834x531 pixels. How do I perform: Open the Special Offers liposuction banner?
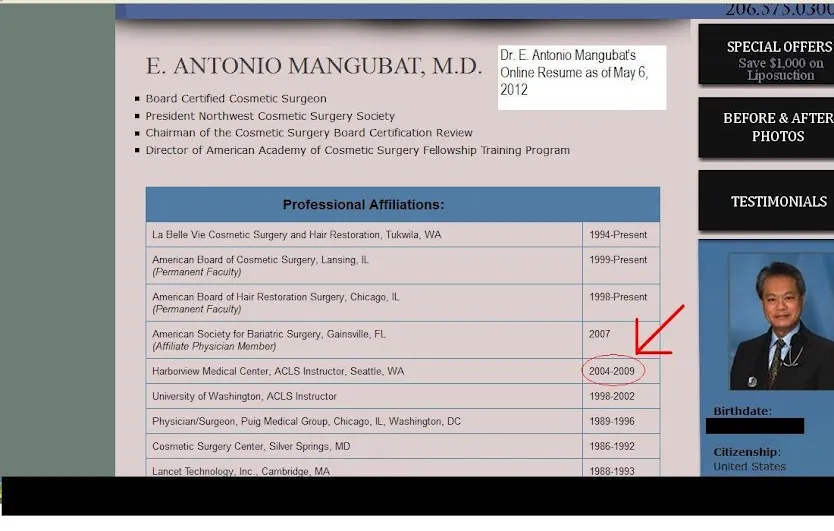point(767,54)
